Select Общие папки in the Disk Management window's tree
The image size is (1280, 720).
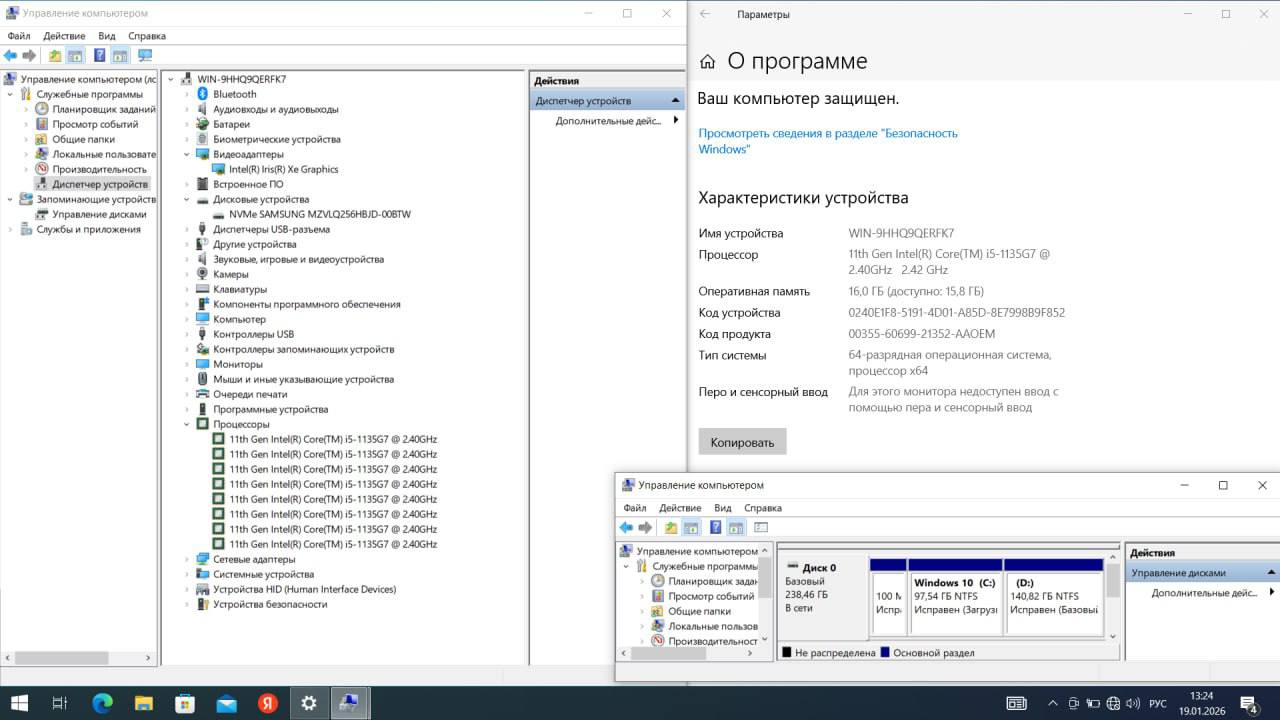click(x=700, y=611)
